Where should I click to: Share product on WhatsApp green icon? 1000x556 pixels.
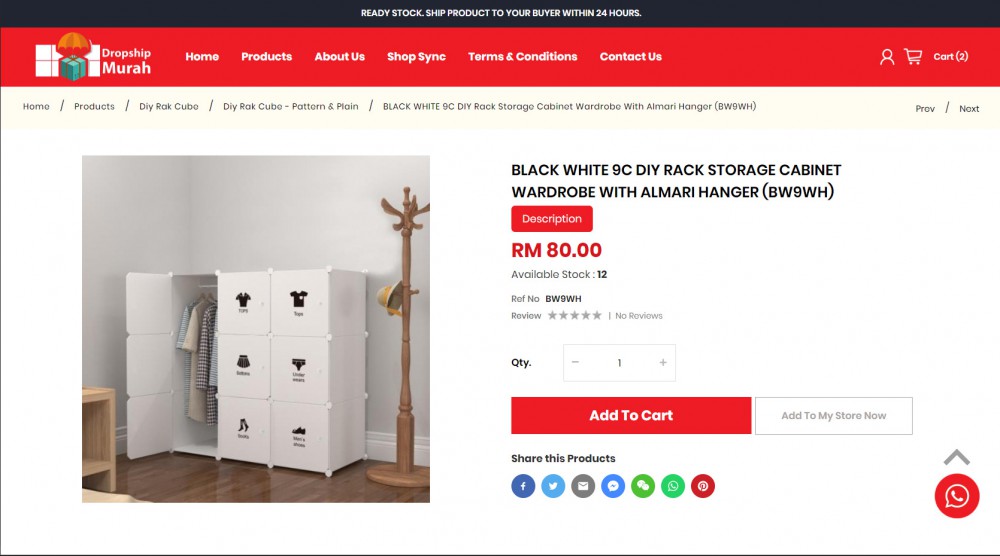click(673, 486)
